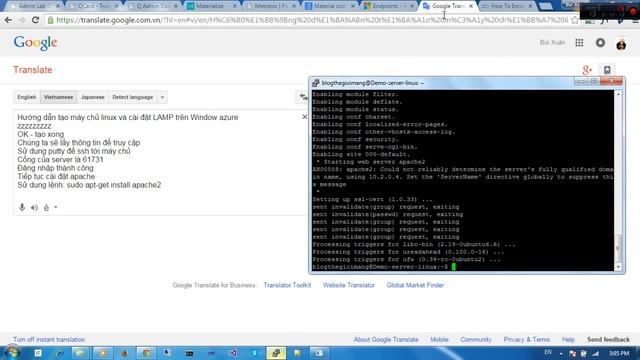640x360 pixels.
Task: Open the Community footer link
Action: coord(476,340)
